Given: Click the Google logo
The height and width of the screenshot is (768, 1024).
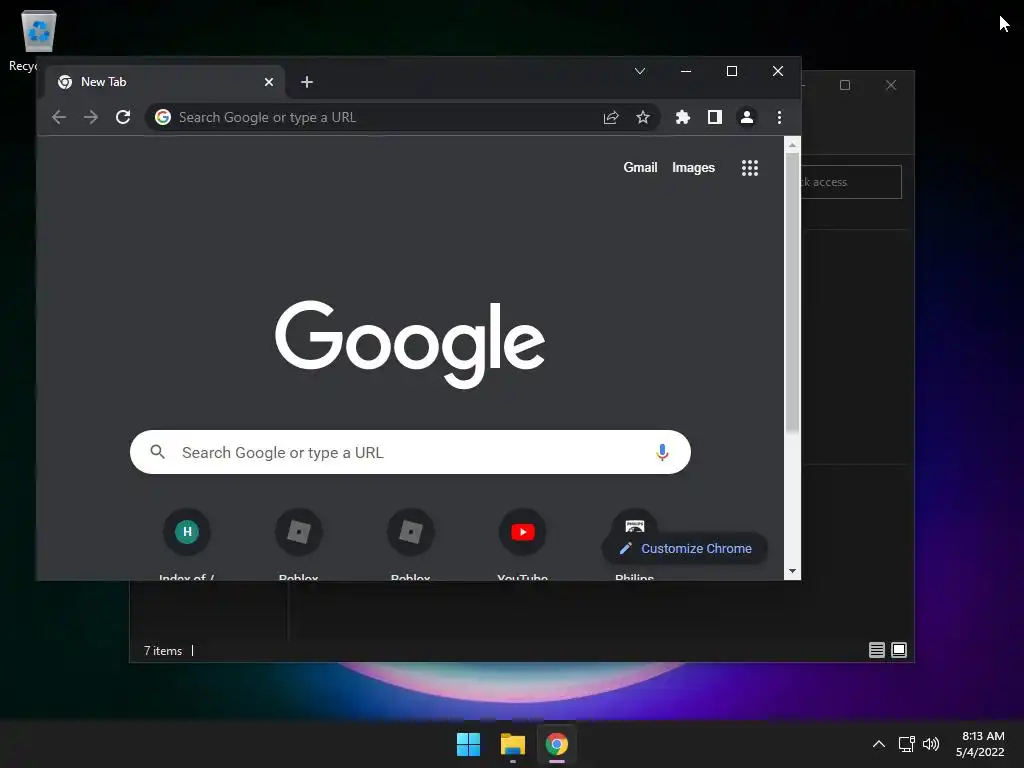Looking at the screenshot, I should [x=410, y=344].
